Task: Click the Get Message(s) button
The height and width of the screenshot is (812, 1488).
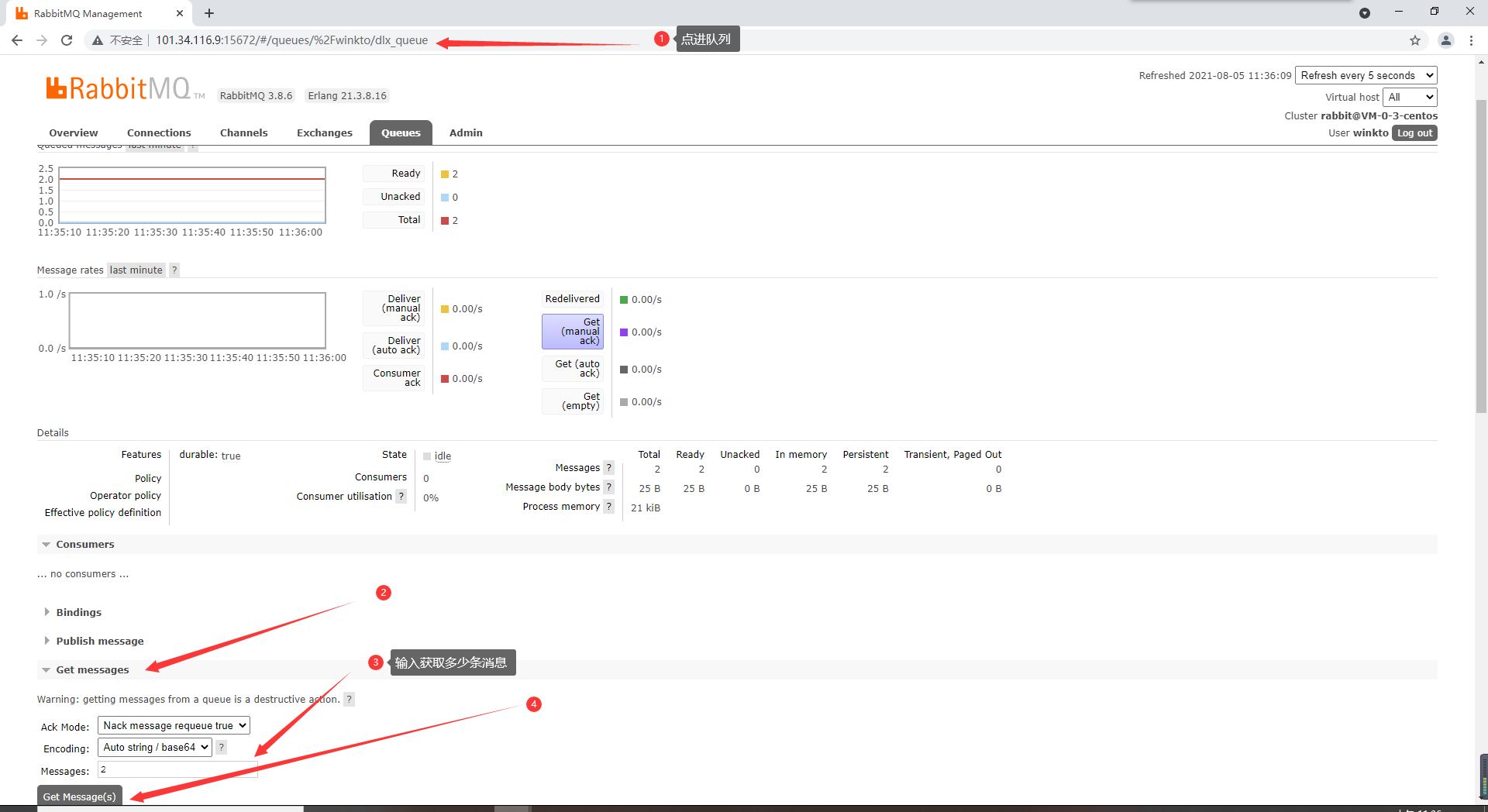Action: pyautogui.click(x=79, y=797)
